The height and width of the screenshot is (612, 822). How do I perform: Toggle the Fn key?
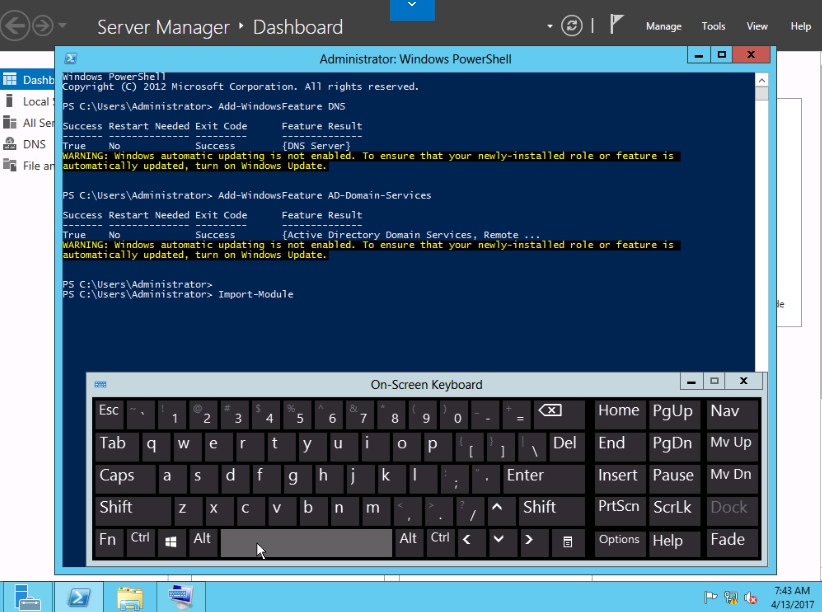point(109,541)
